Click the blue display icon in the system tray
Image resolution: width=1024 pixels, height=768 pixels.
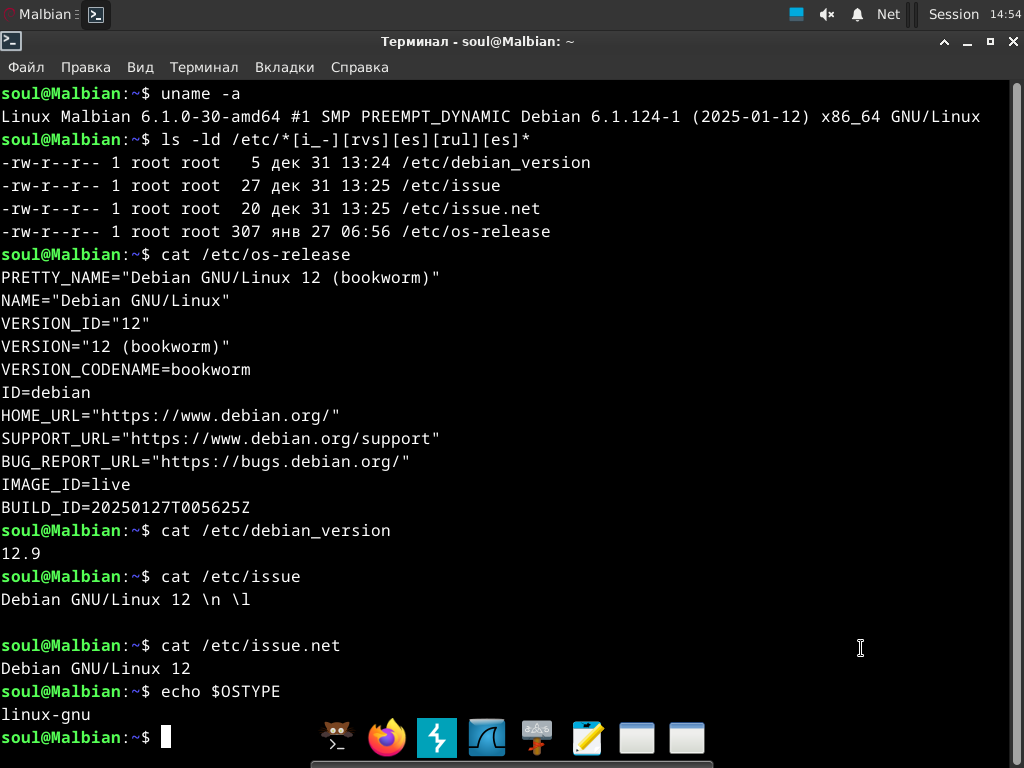click(796, 14)
